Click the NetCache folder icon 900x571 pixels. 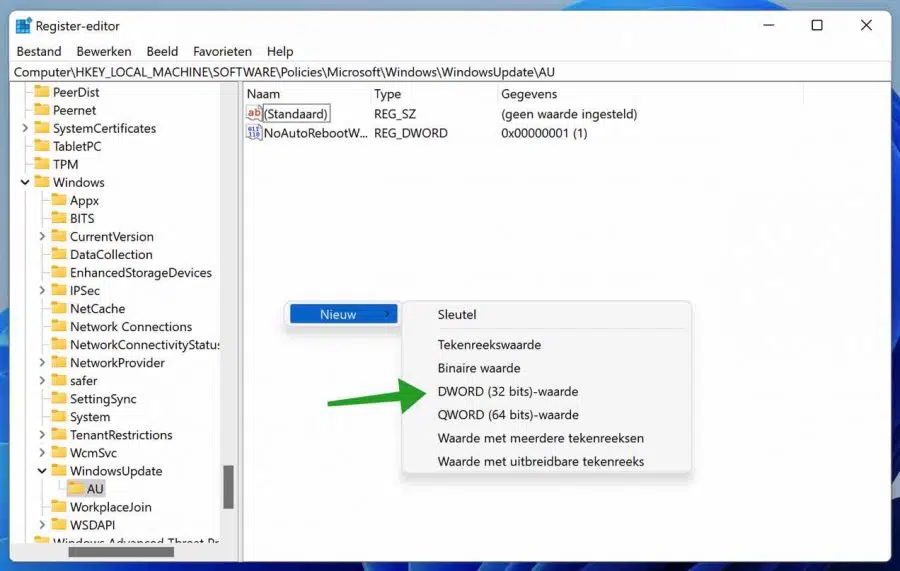tap(59, 308)
